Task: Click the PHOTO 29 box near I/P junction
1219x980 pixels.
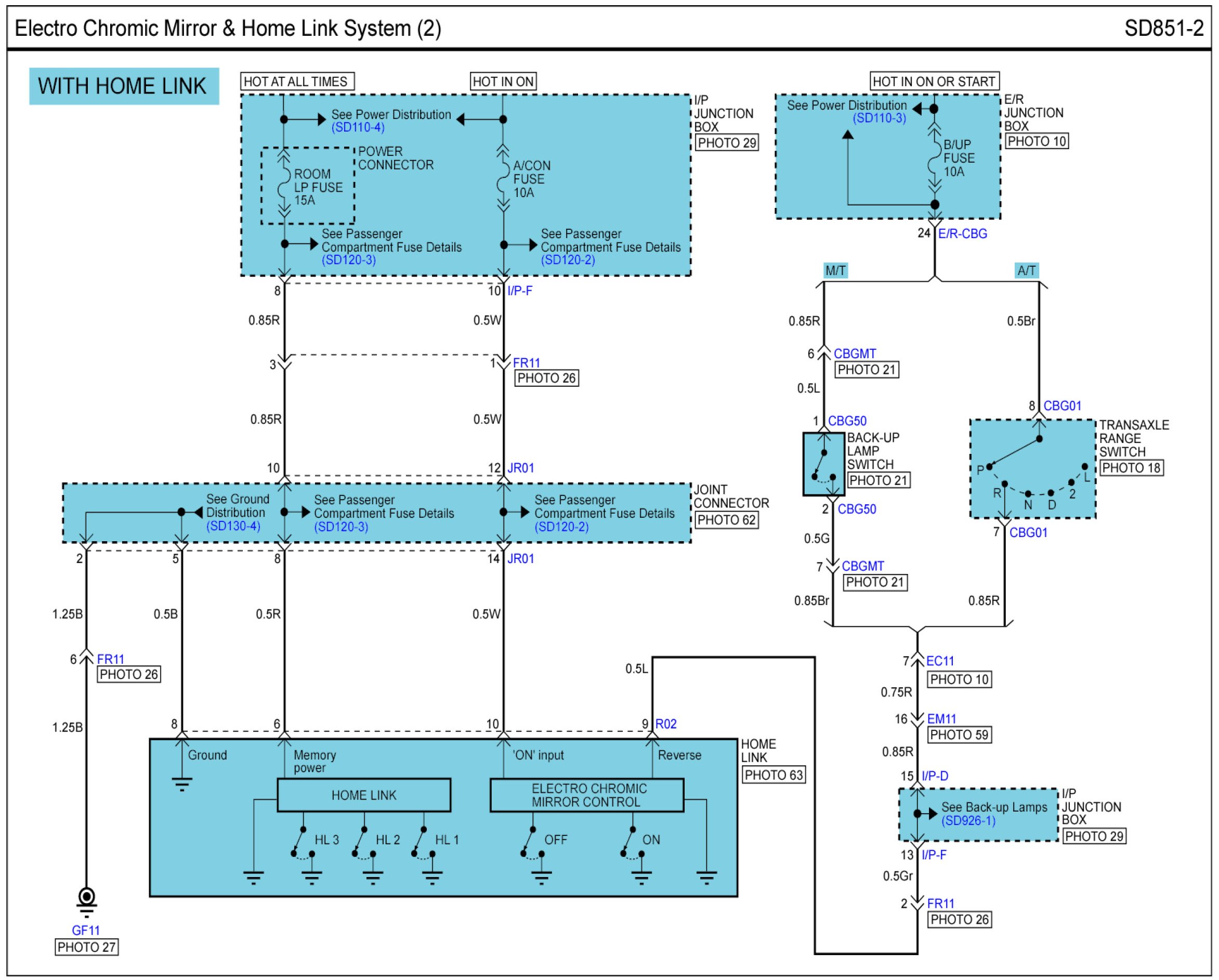Action: [727, 143]
